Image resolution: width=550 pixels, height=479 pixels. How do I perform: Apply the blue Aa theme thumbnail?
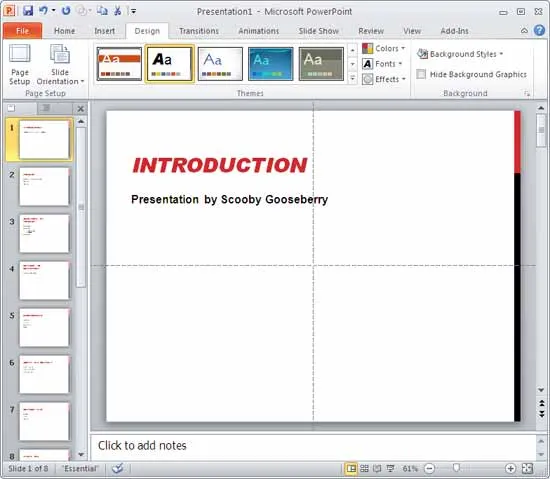(270, 64)
